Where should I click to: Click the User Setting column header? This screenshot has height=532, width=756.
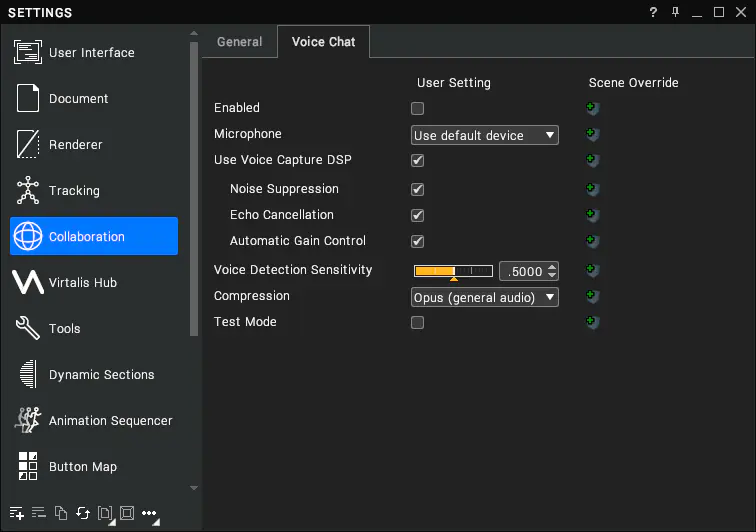(x=454, y=83)
